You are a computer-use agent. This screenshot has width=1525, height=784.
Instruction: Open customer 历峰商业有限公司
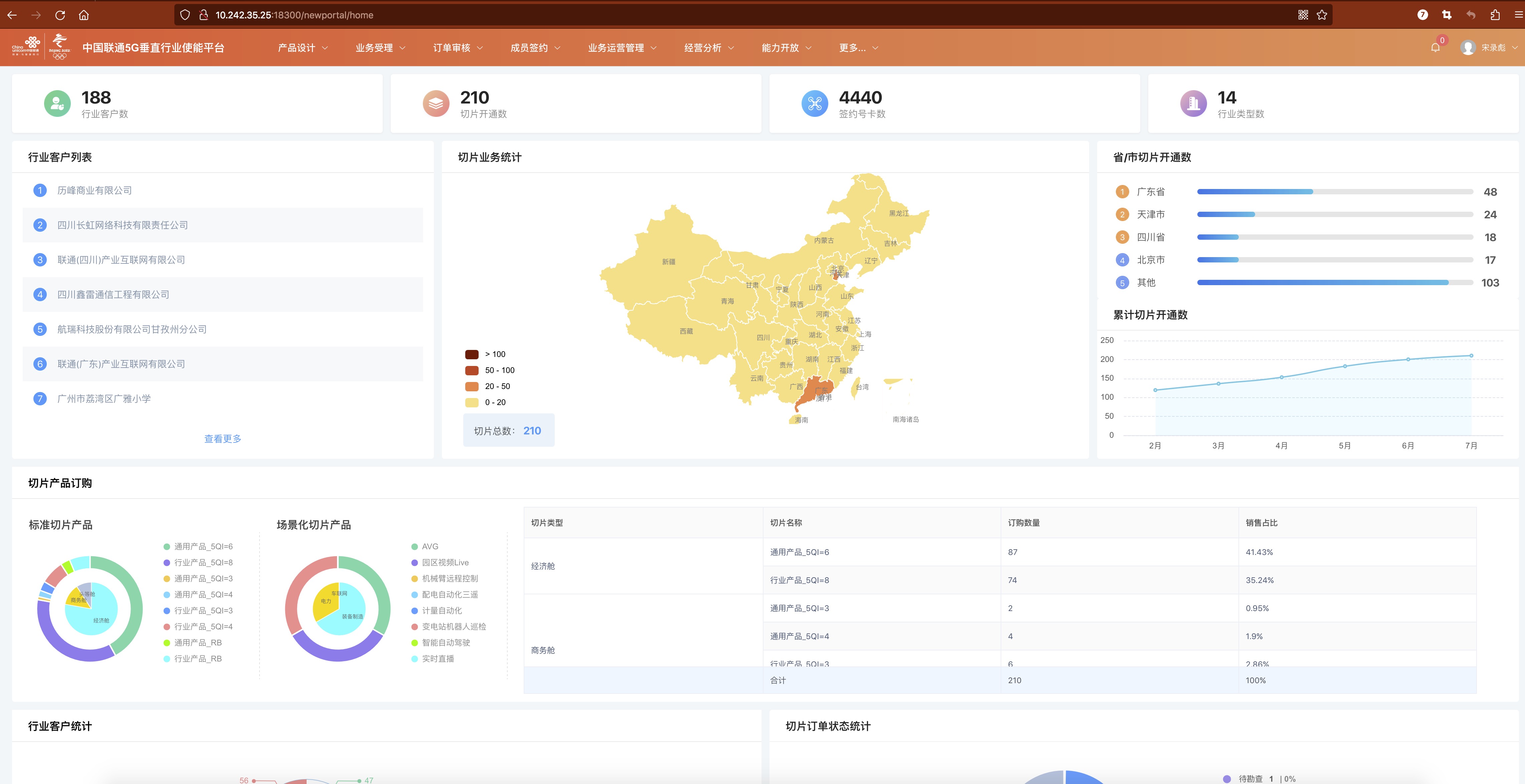[x=94, y=191]
